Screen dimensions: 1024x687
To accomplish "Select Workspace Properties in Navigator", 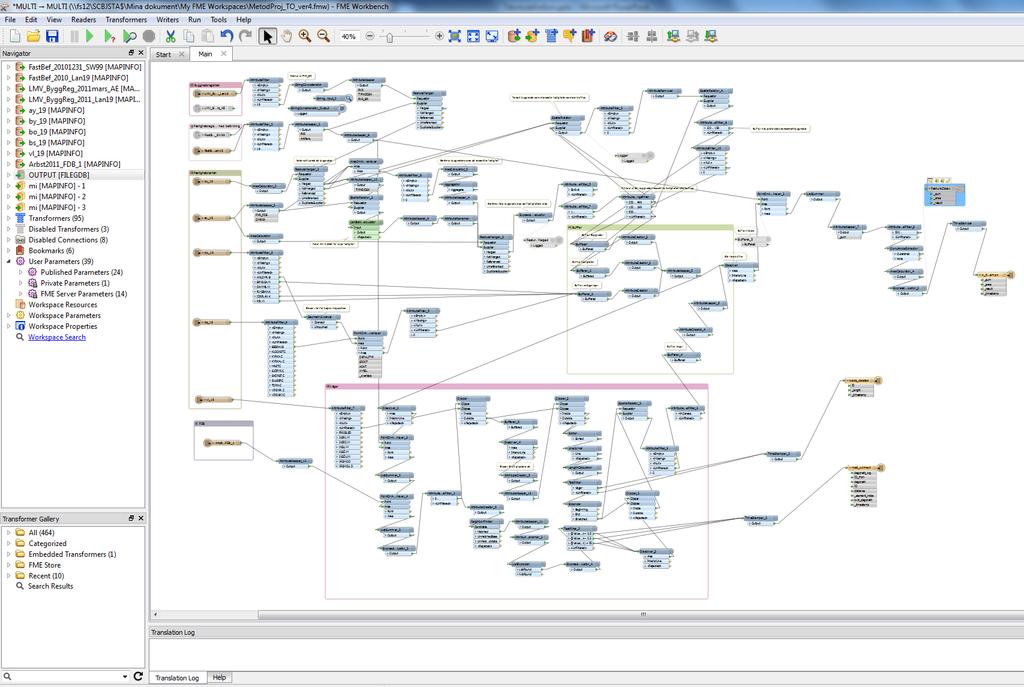I will [x=63, y=327].
